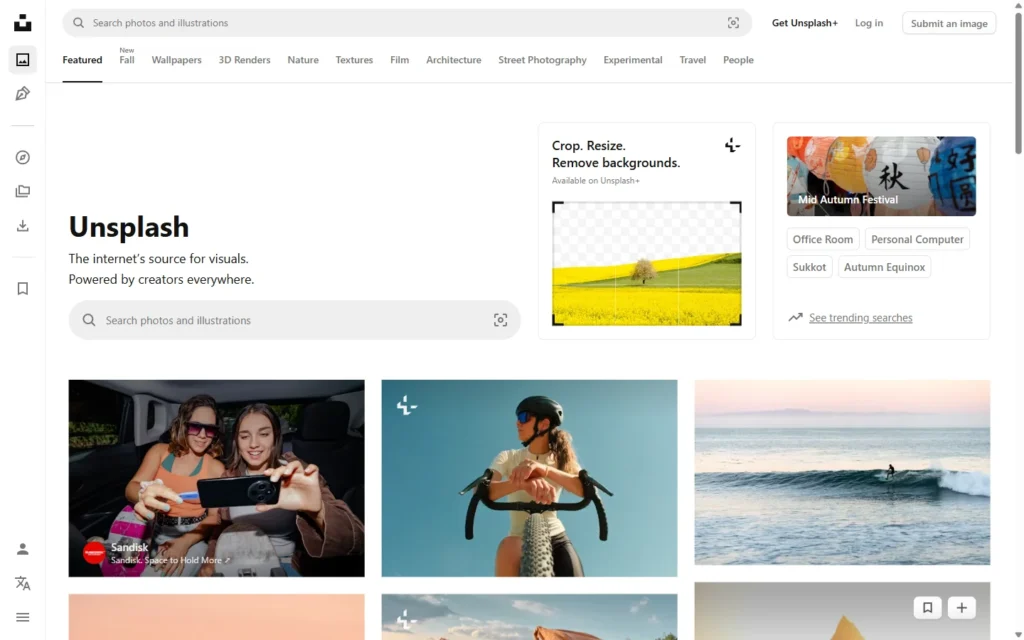Open the Experimental tab
The height and width of the screenshot is (640, 1024).
click(x=633, y=60)
